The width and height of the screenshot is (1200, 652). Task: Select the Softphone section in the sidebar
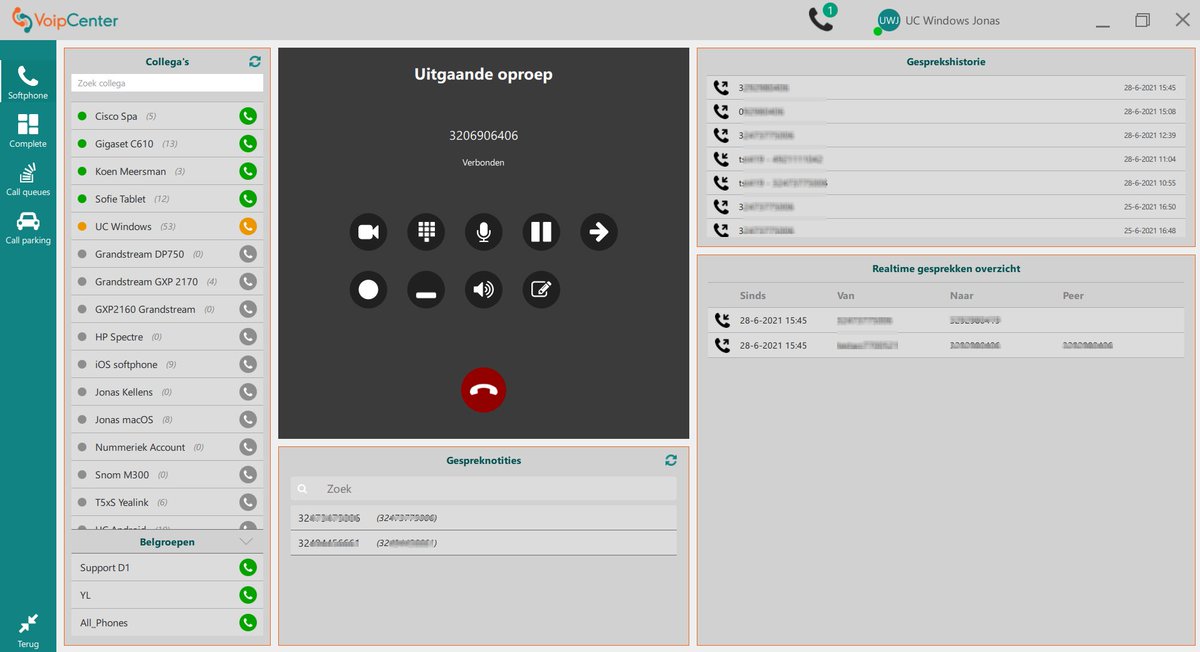[28, 80]
